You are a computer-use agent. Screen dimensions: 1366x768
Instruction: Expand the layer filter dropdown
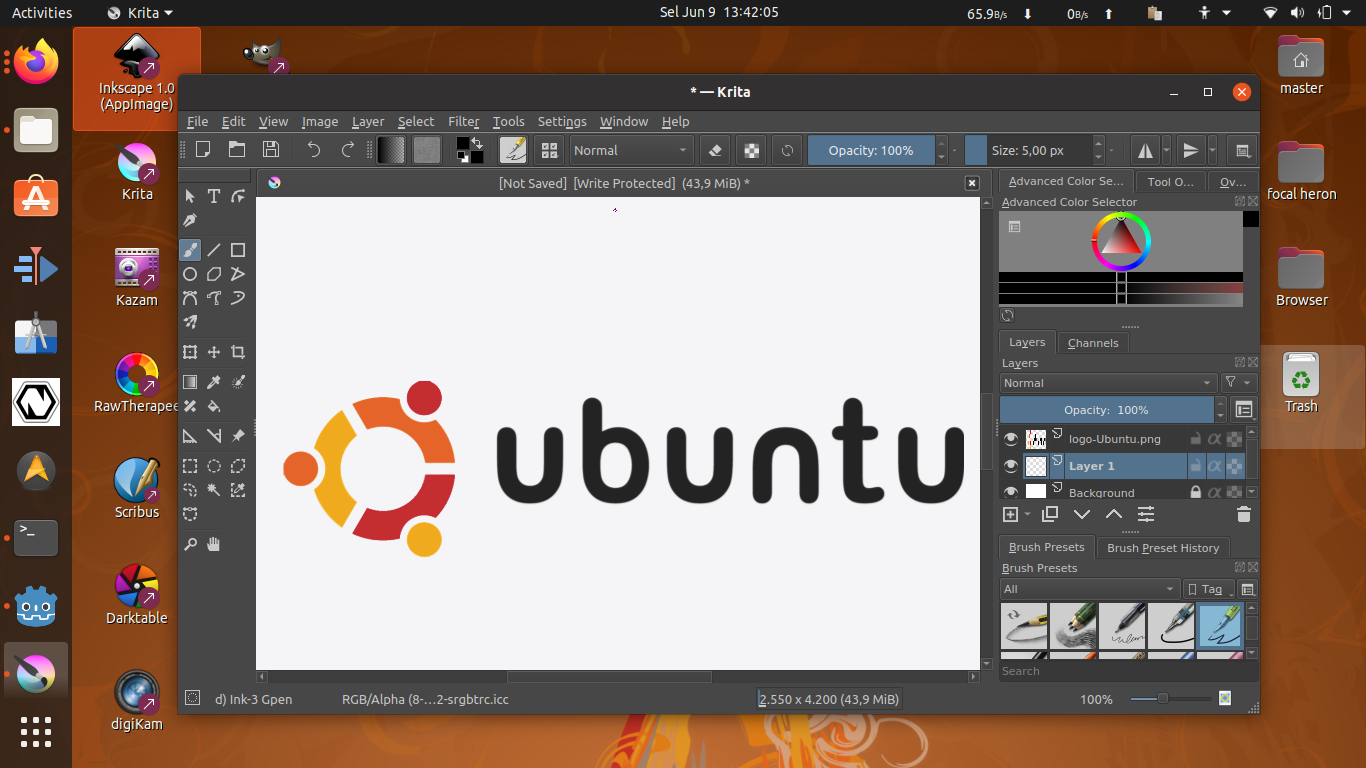pos(1238,383)
